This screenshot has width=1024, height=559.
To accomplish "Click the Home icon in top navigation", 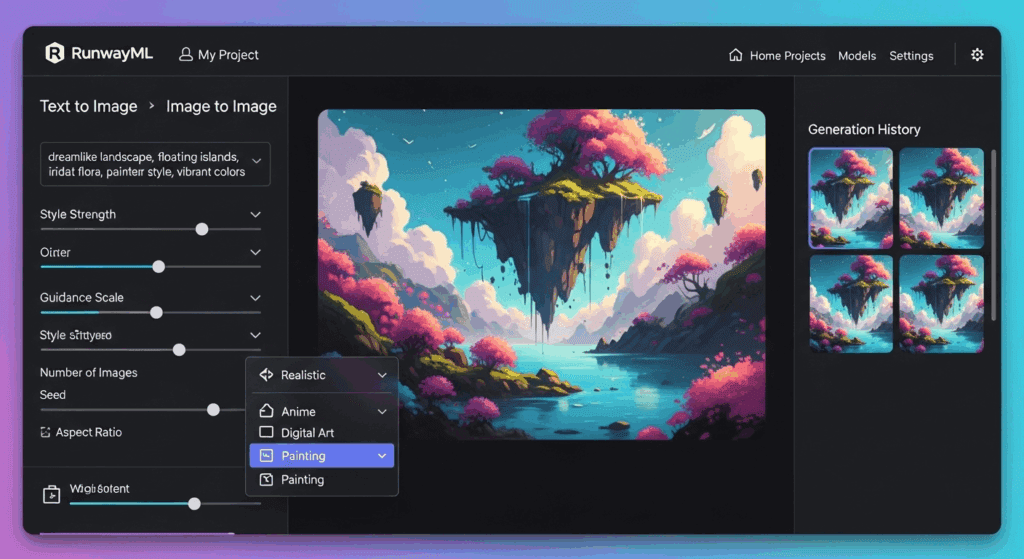I will (x=736, y=55).
